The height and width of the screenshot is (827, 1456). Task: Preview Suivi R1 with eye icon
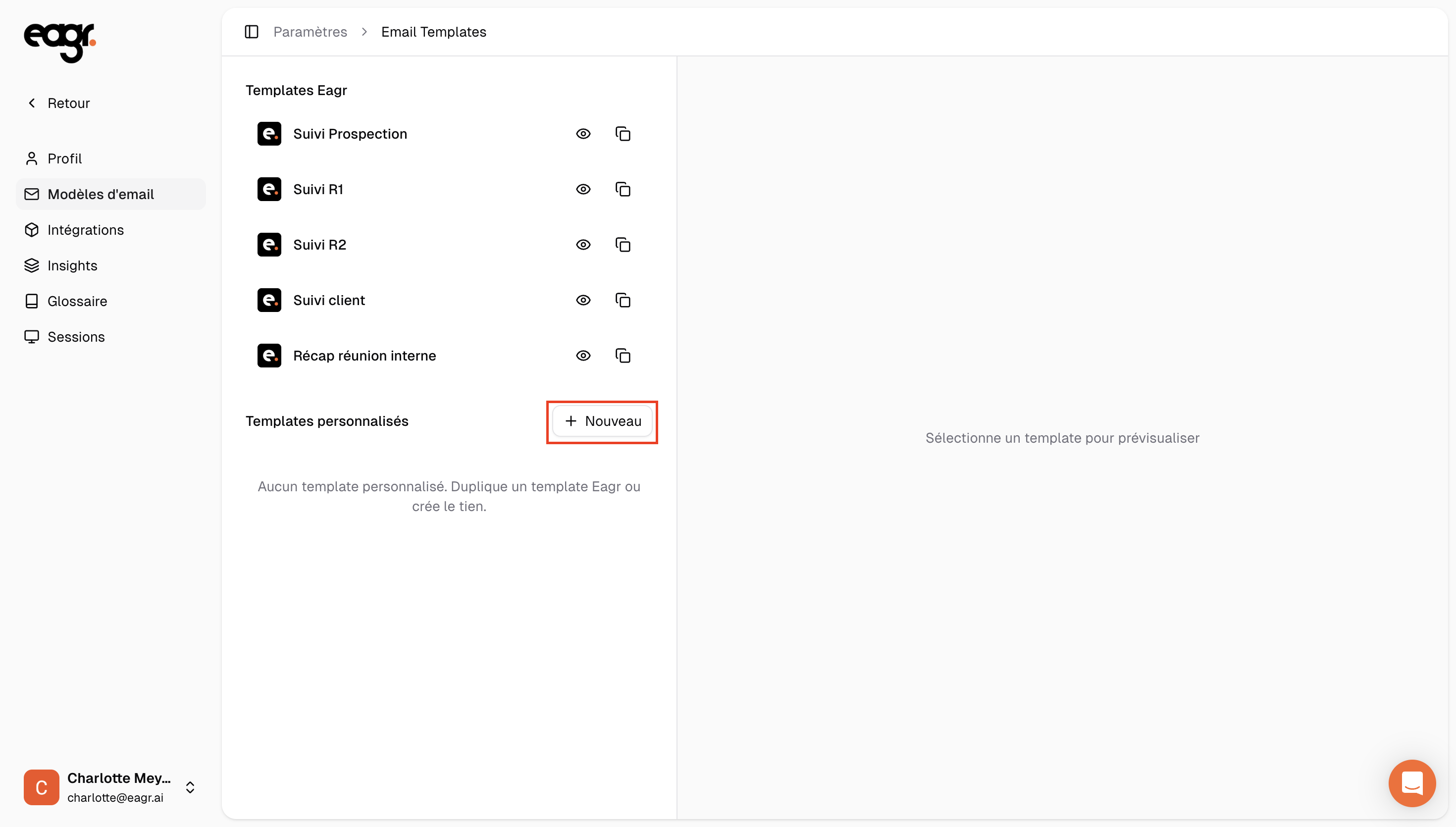[583, 189]
